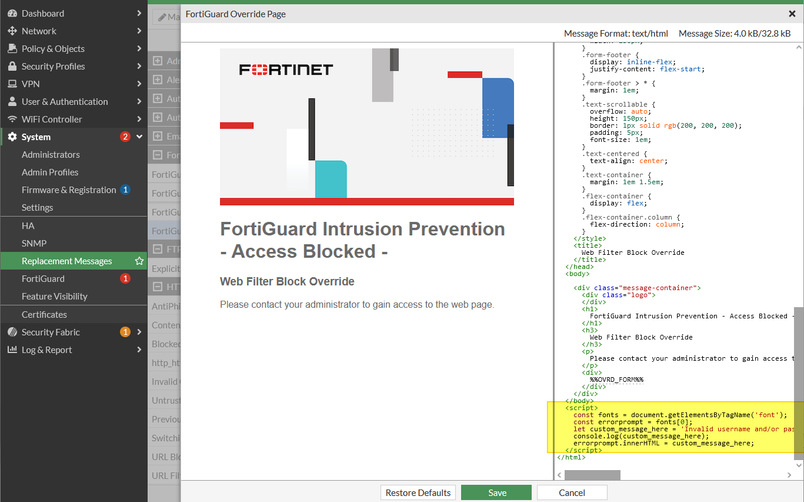This screenshot has width=804, height=502.
Task: Click the Dashboard gauge icon
Action: [x=12, y=13]
